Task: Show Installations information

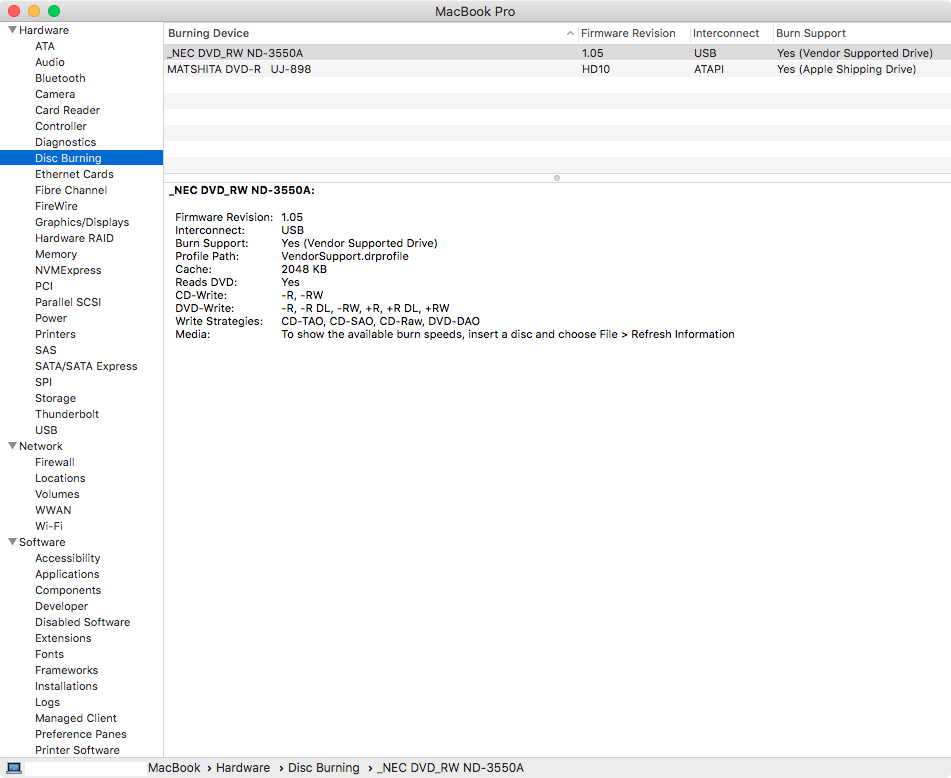Action: [x=66, y=686]
